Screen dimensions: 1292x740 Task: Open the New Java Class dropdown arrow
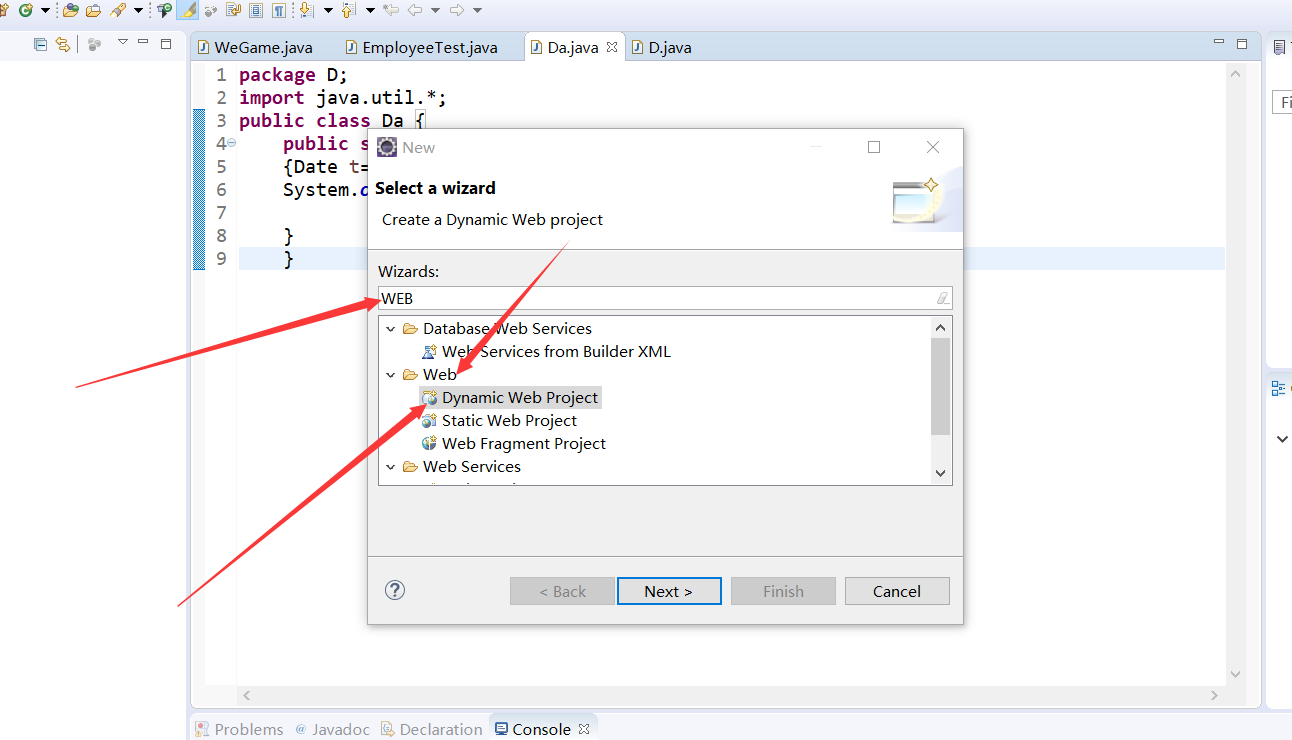coord(45,10)
